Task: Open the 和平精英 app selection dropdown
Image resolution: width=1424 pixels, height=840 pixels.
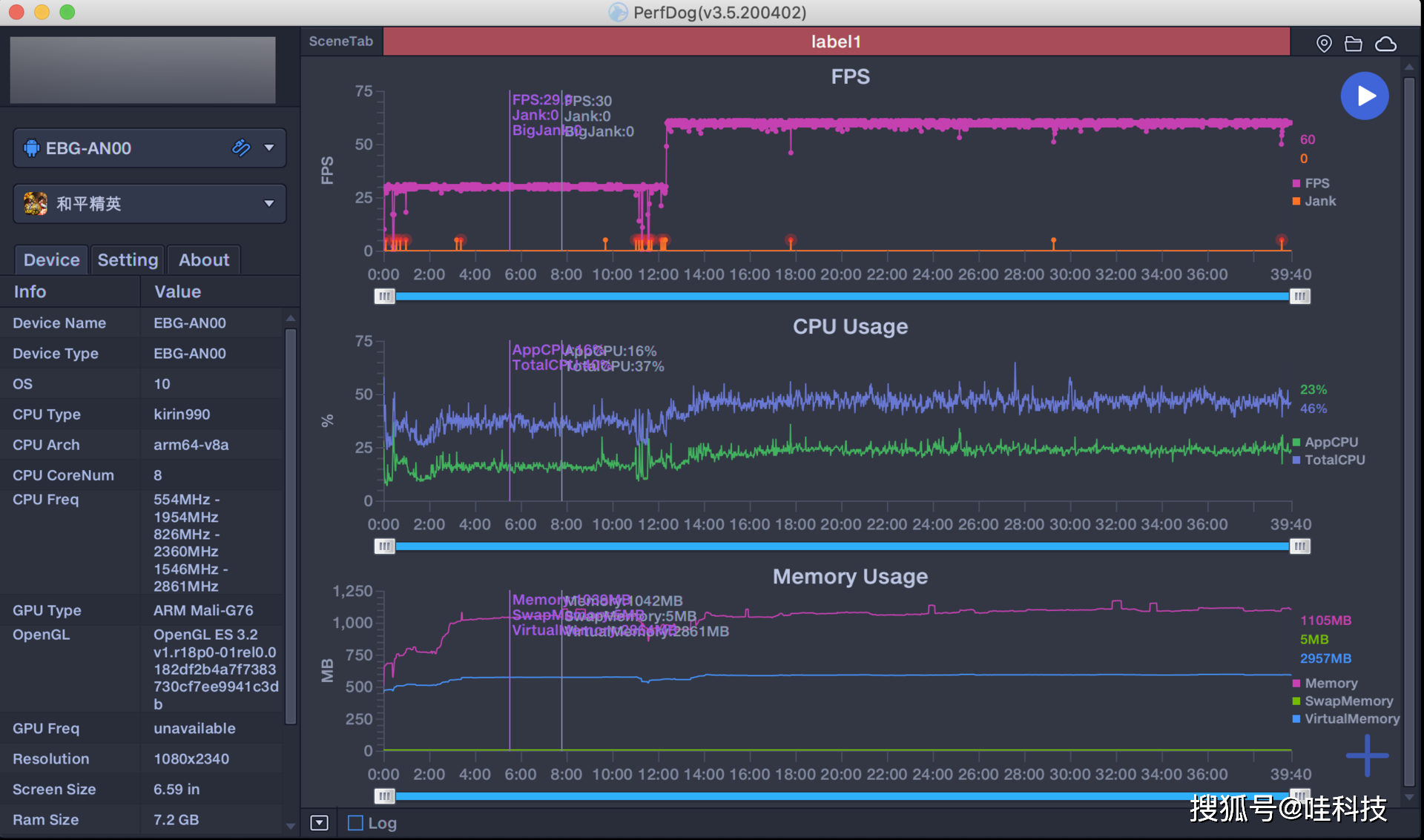Action: point(269,203)
